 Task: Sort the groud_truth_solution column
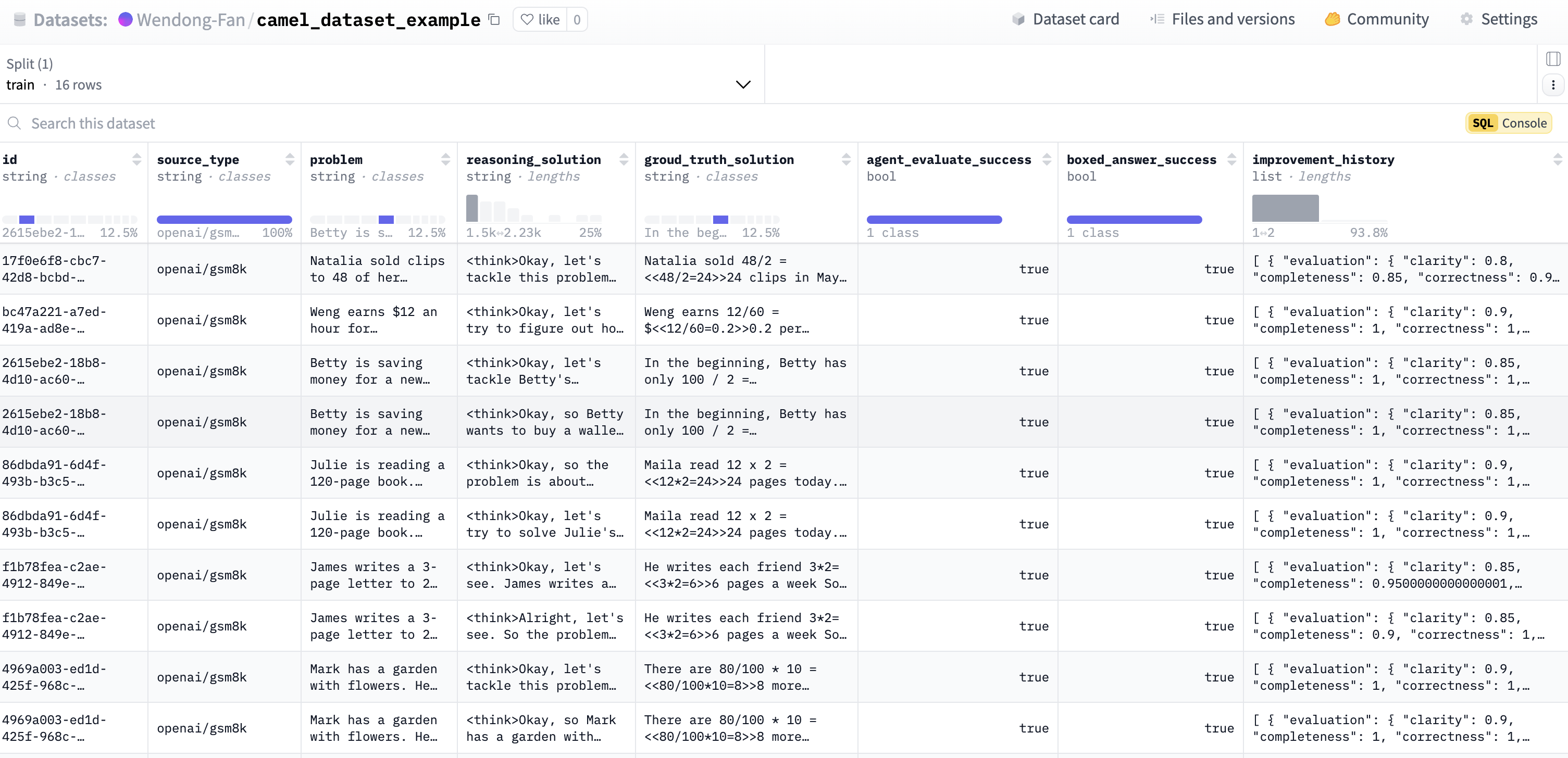[846, 159]
